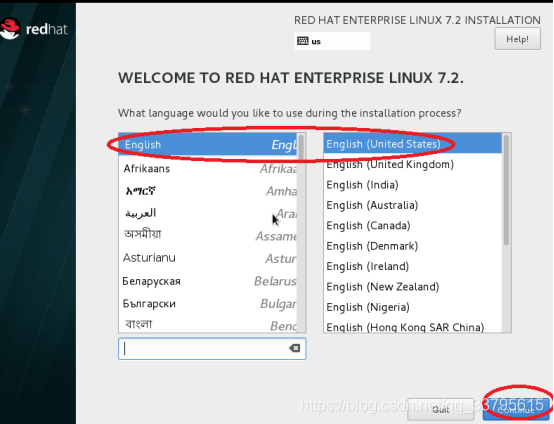Choose English (United States) locale
The height and width of the screenshot is (424, 554).
click(412, 144)
